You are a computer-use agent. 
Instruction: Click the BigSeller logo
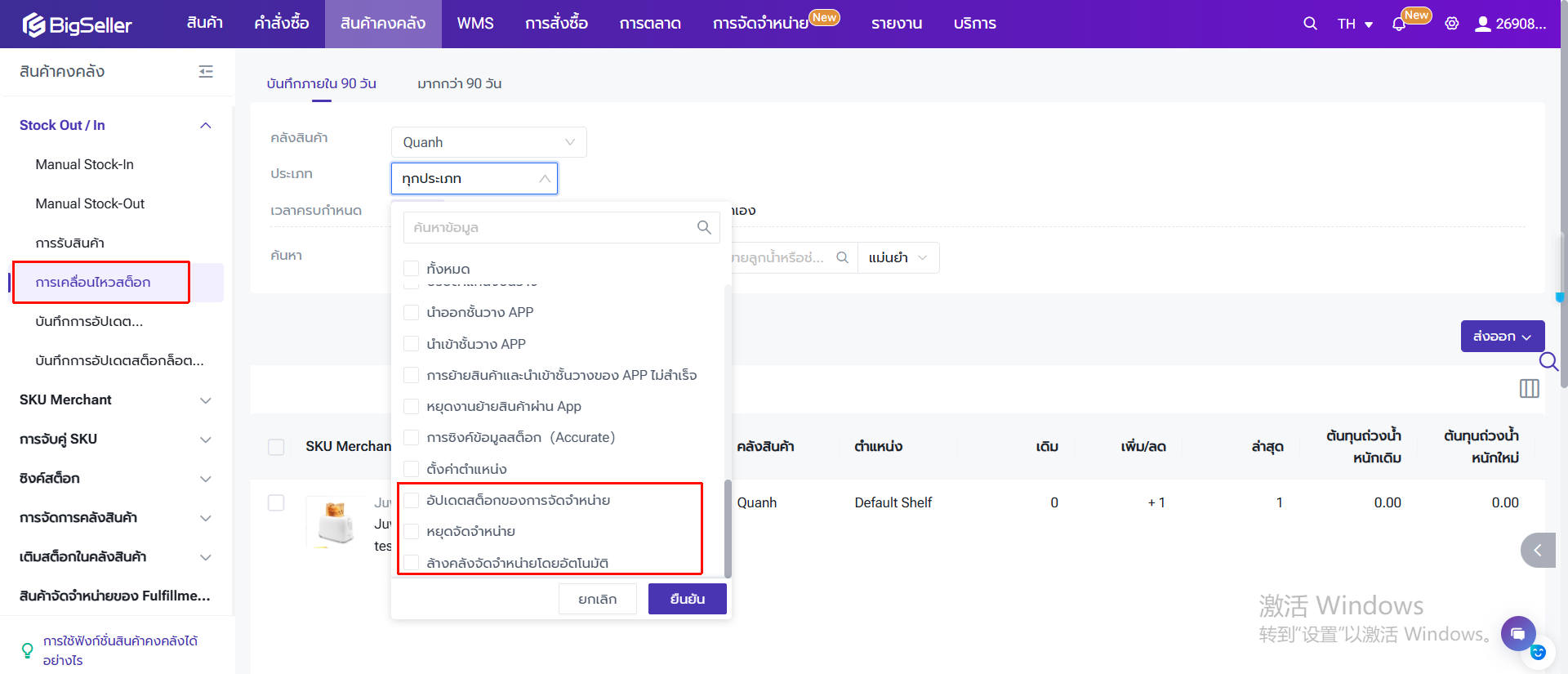click(78, 25)
